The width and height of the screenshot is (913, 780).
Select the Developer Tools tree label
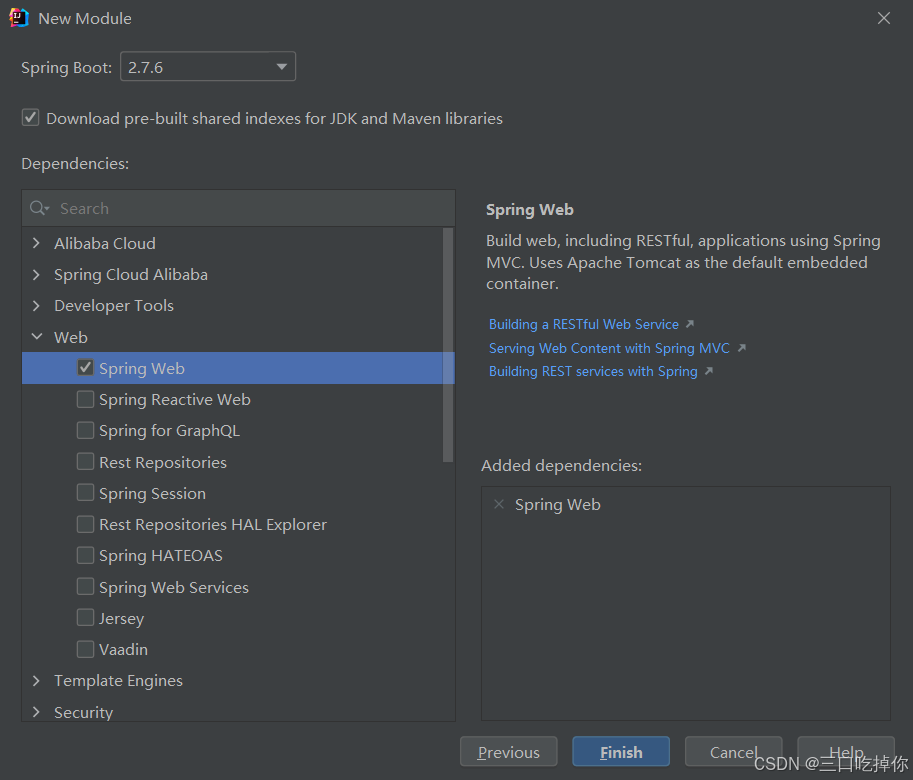point(114,306)
